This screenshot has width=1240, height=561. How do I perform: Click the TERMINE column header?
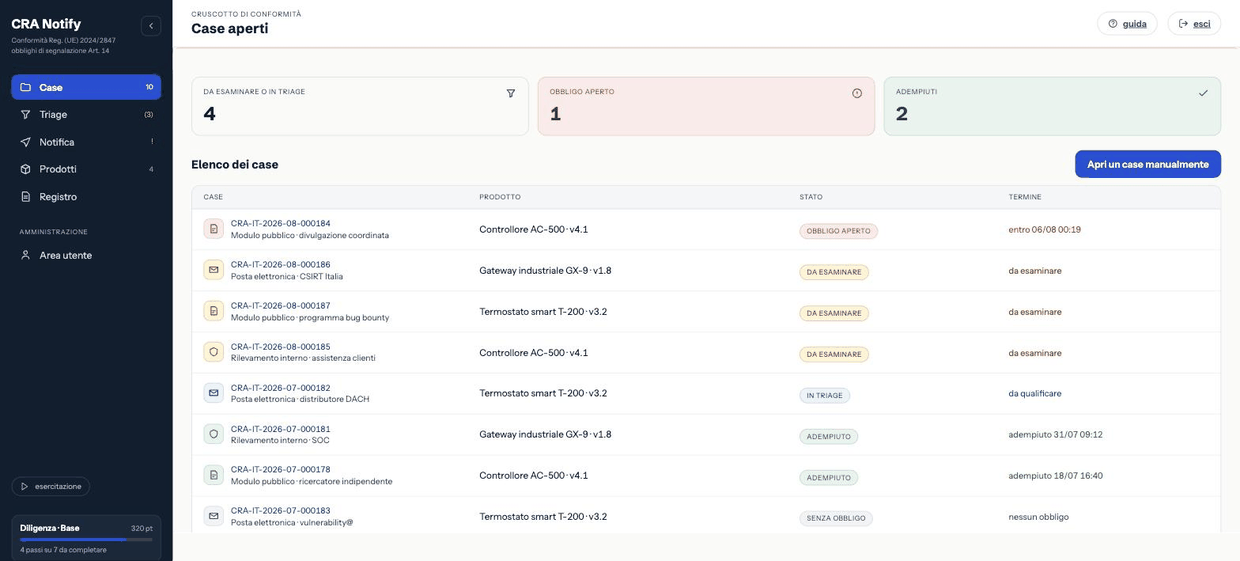click(1025, 197)
